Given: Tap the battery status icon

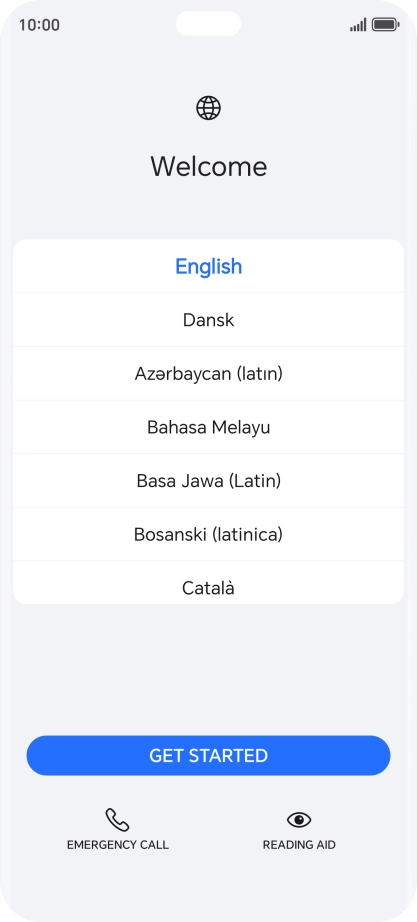Looking at the screenshot, I should tap(385, 25).
